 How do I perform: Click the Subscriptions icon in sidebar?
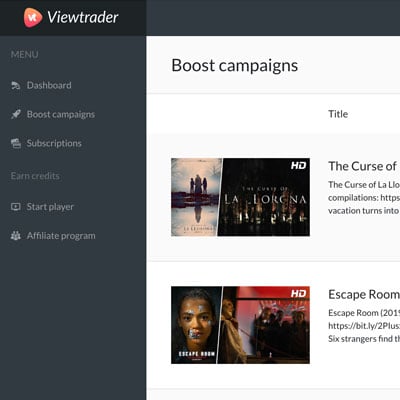click(16, 143)
